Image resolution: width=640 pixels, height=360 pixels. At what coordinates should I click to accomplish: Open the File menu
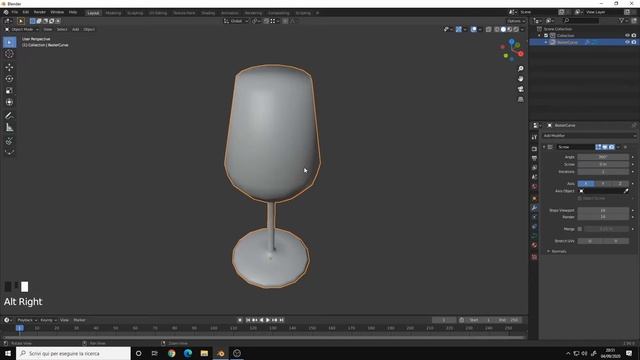[15, 12]
